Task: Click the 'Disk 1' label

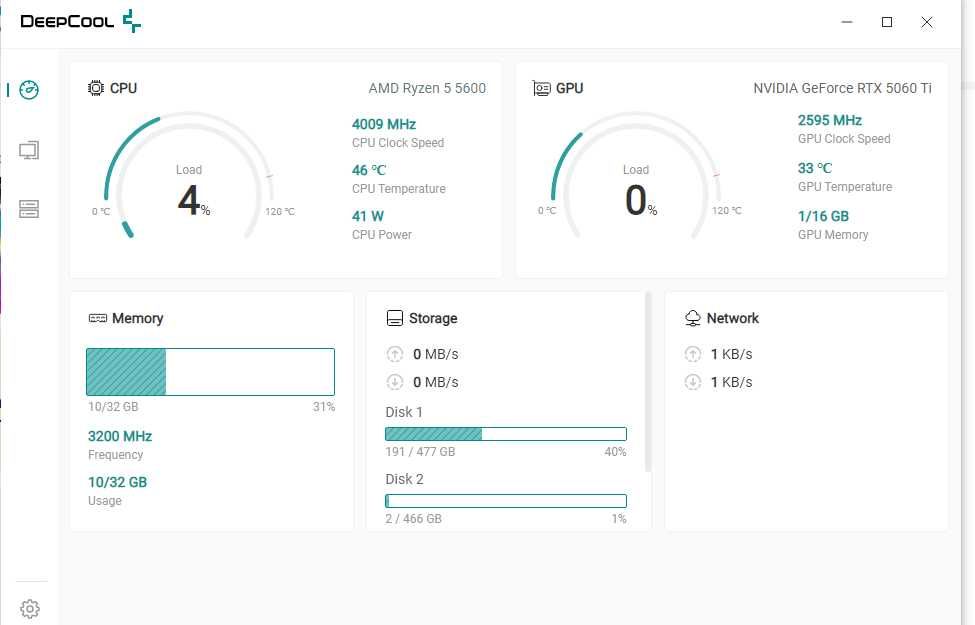Action: point(404,412)
